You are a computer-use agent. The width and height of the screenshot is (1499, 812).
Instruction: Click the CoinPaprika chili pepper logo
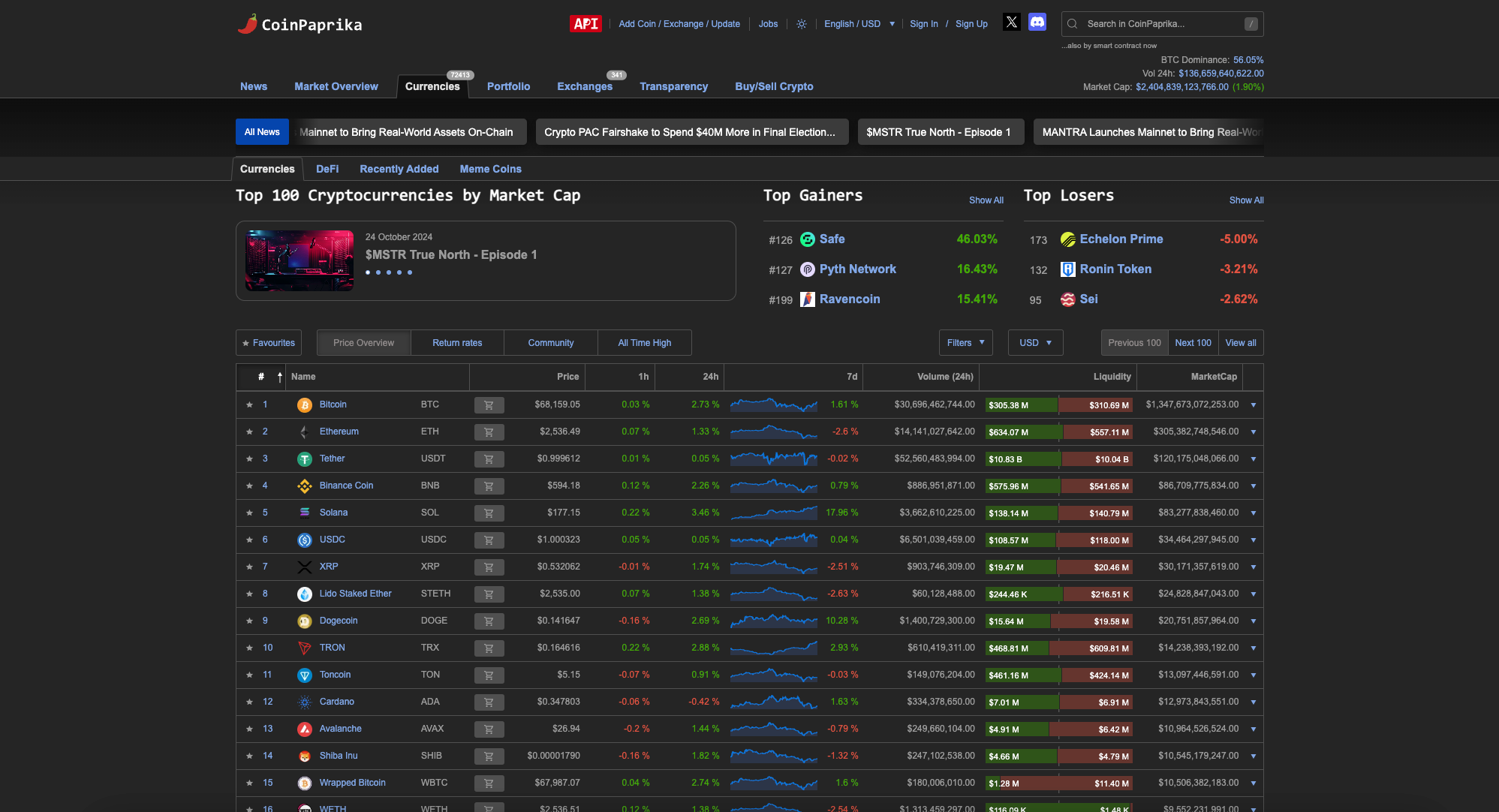(248, 23)
